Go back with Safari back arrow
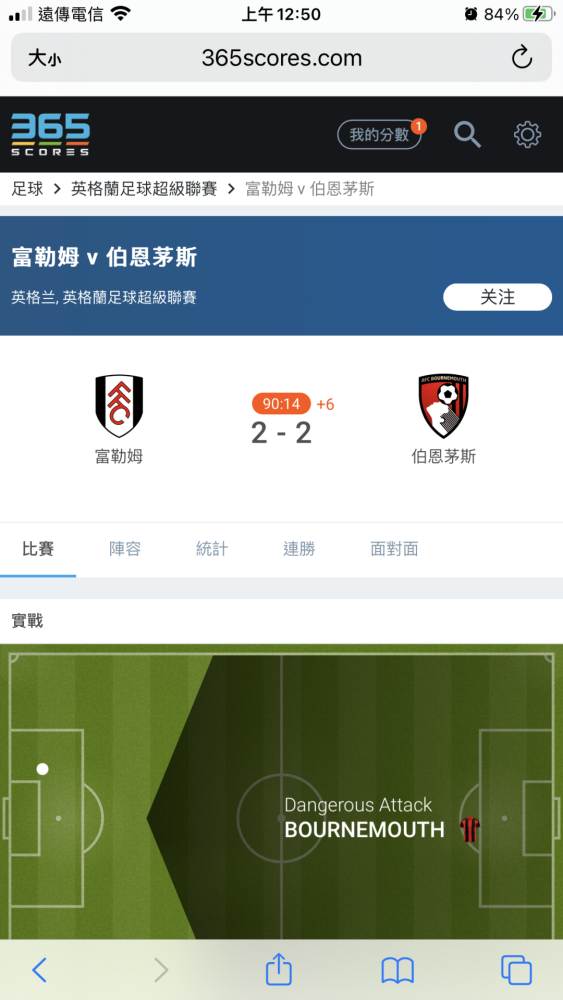The height and width of the screenshot is (1000, 563). pyautogui.click(x=40, y=970)
